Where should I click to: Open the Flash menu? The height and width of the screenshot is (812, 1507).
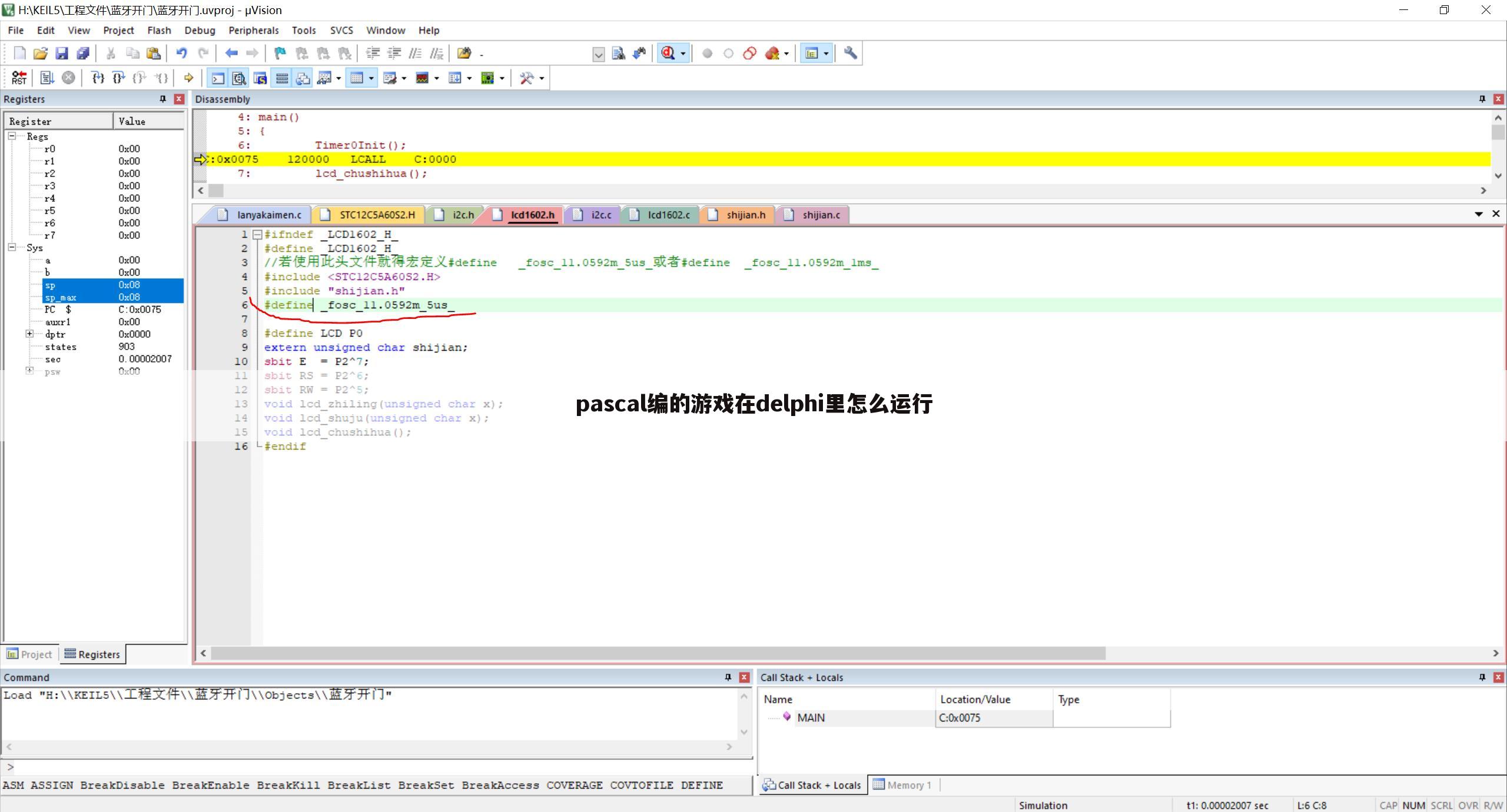click(x=159, y=30)
